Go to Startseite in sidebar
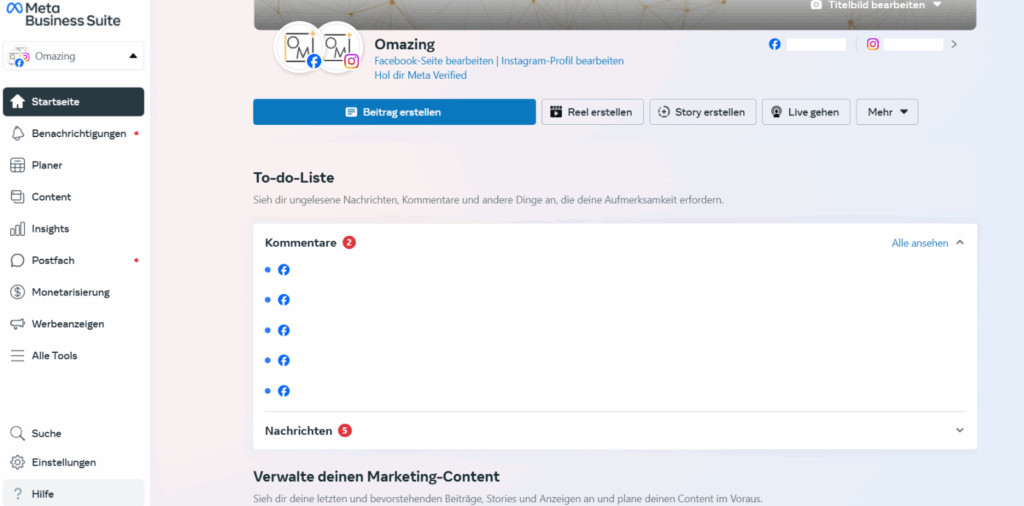The height and width of the screenshot is (506, 1024). click(75, 102)
